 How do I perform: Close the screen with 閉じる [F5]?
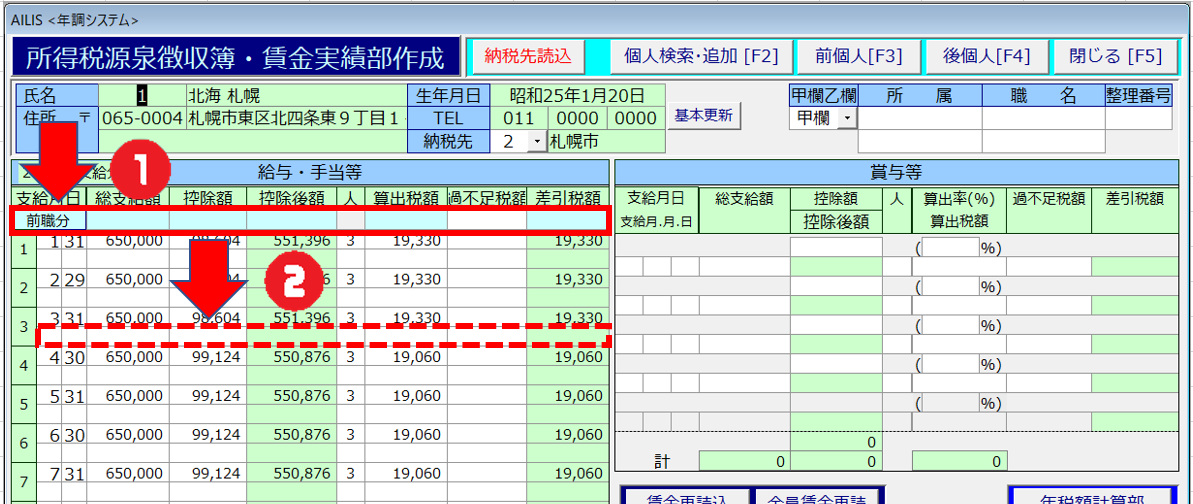coord(1115,56)
